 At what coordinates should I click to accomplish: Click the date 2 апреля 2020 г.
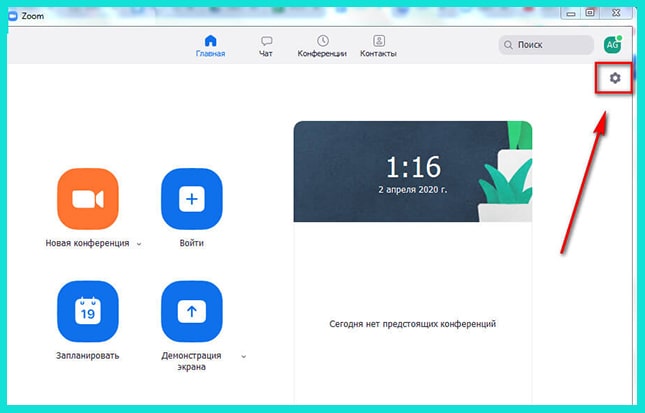click(413, 190)
